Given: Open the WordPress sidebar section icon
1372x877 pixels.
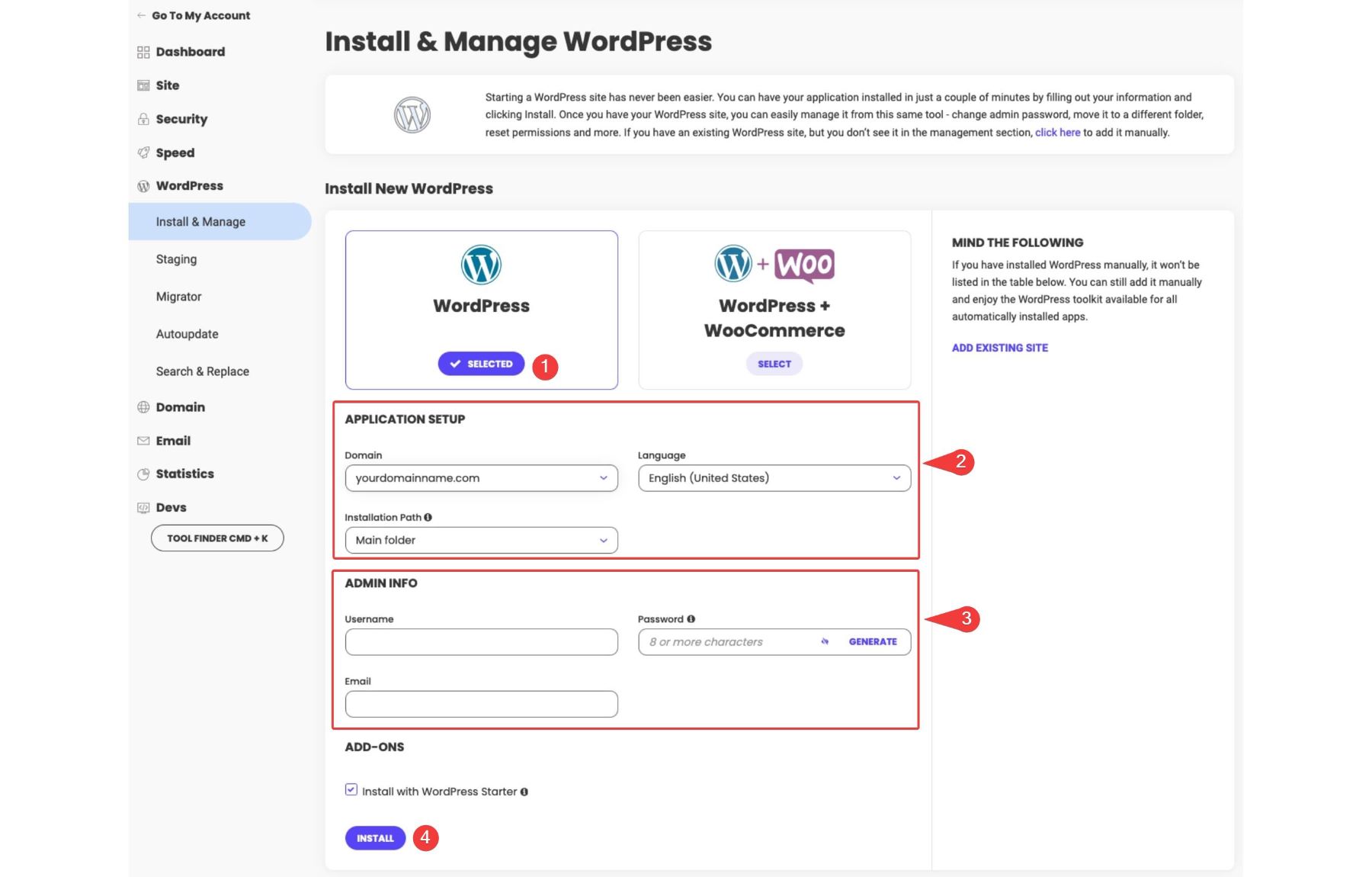Looking at the screenshot, I should [x=143, y=185].
